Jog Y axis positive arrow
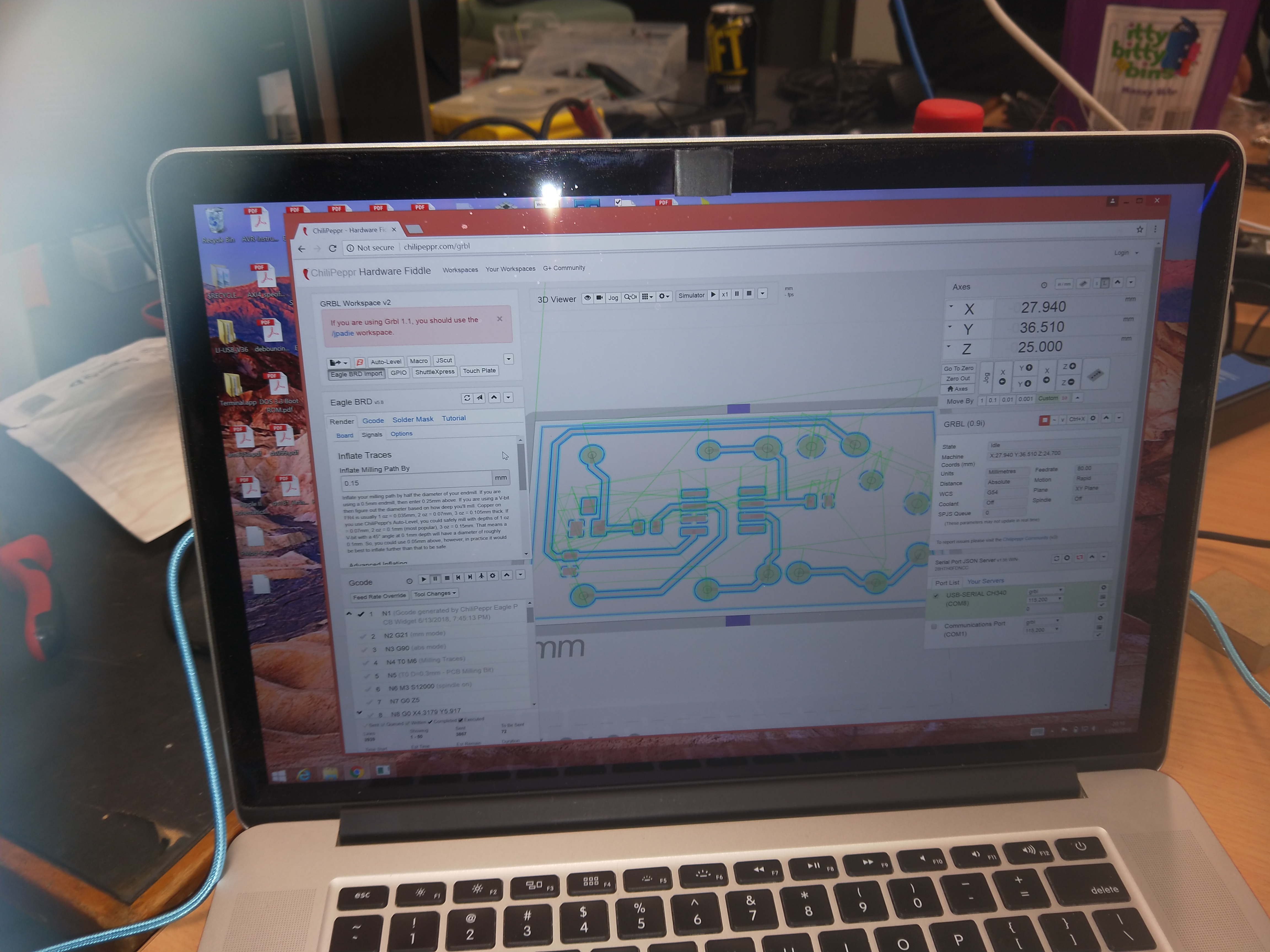 point(1026,368)
